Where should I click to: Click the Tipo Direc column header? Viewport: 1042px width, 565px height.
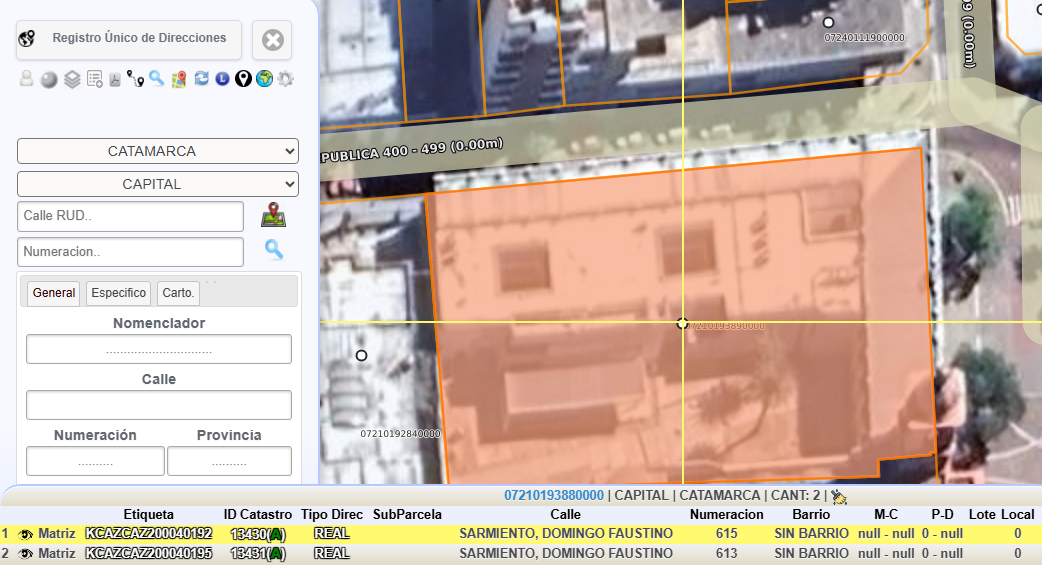point(332,514)
